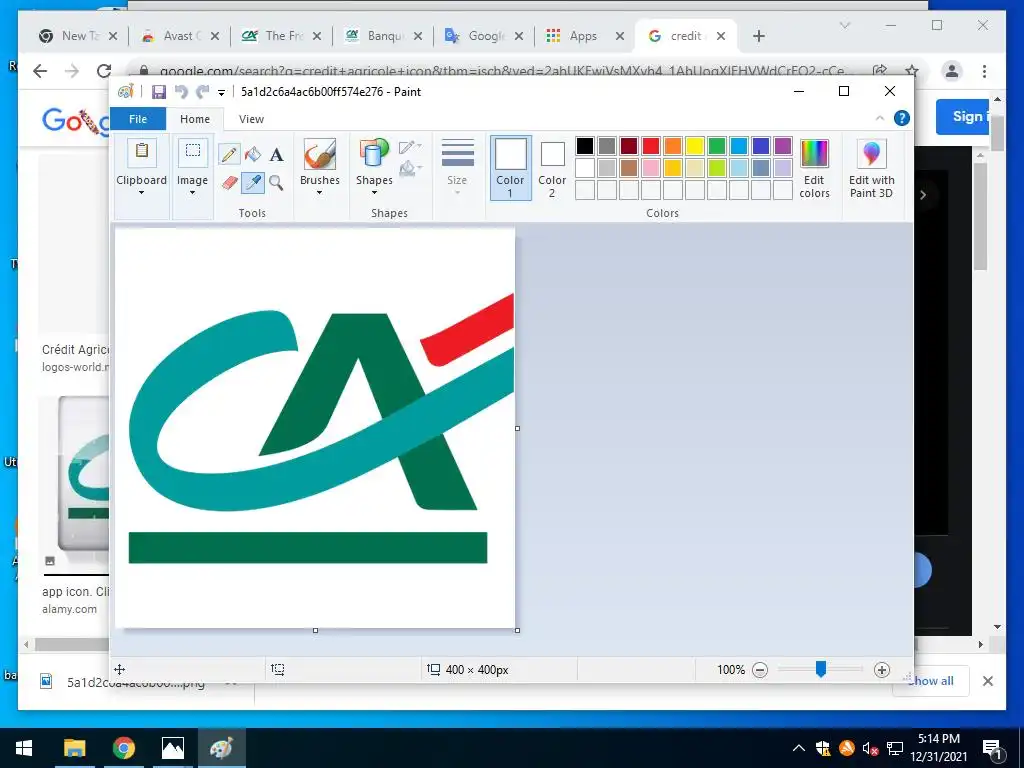Open the File menu in Paint
The height and width of the screenshot is (768, 1024).
coord(138,119)
